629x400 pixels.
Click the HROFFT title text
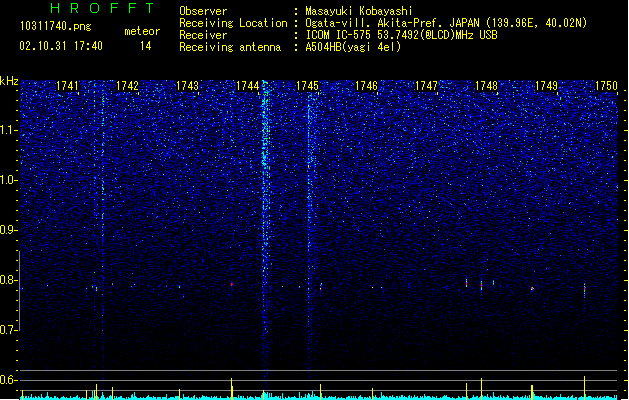(102, 8)
